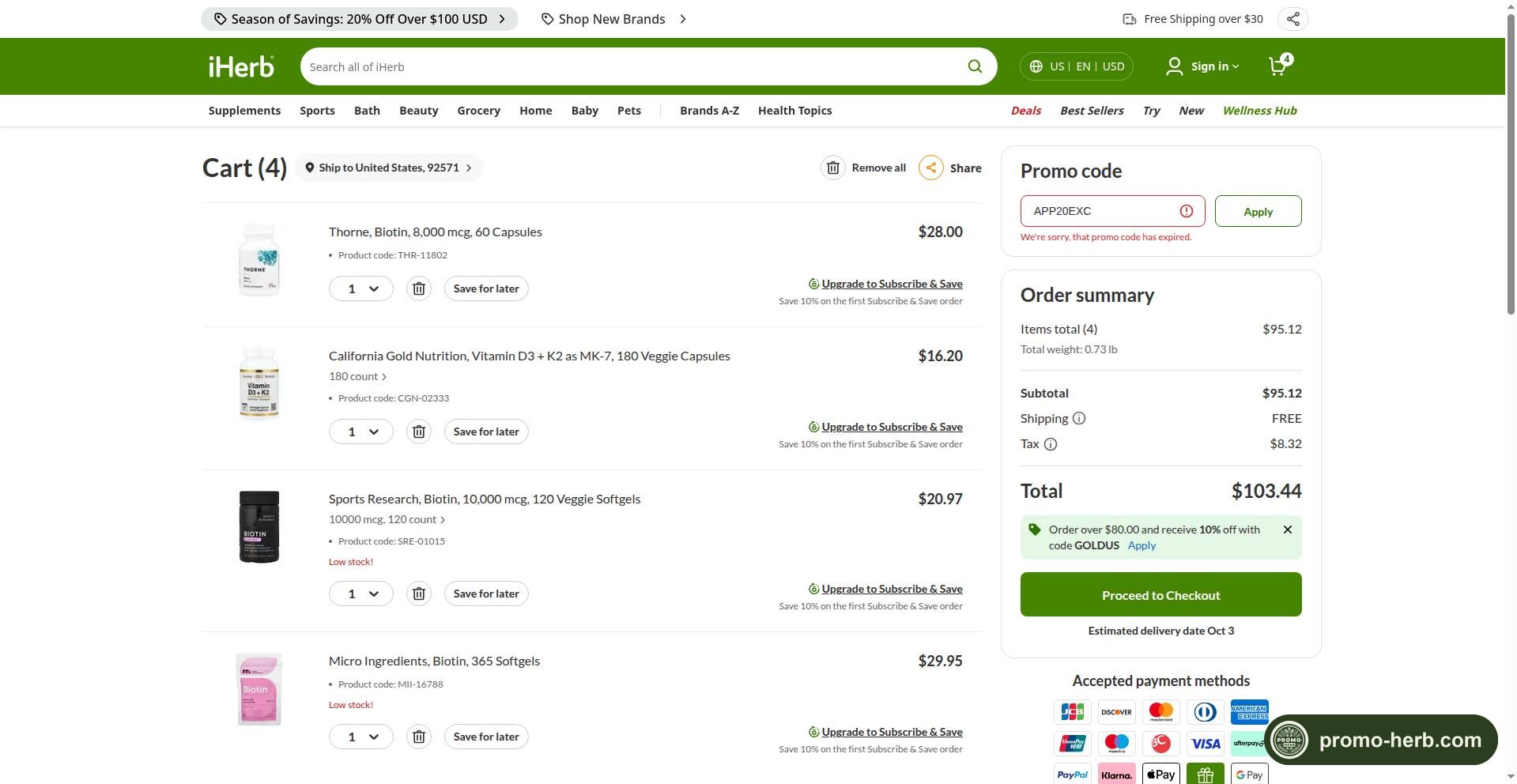
Task: Dismiss the GOLDUS promo banner
Action: tap(1288, 530)
